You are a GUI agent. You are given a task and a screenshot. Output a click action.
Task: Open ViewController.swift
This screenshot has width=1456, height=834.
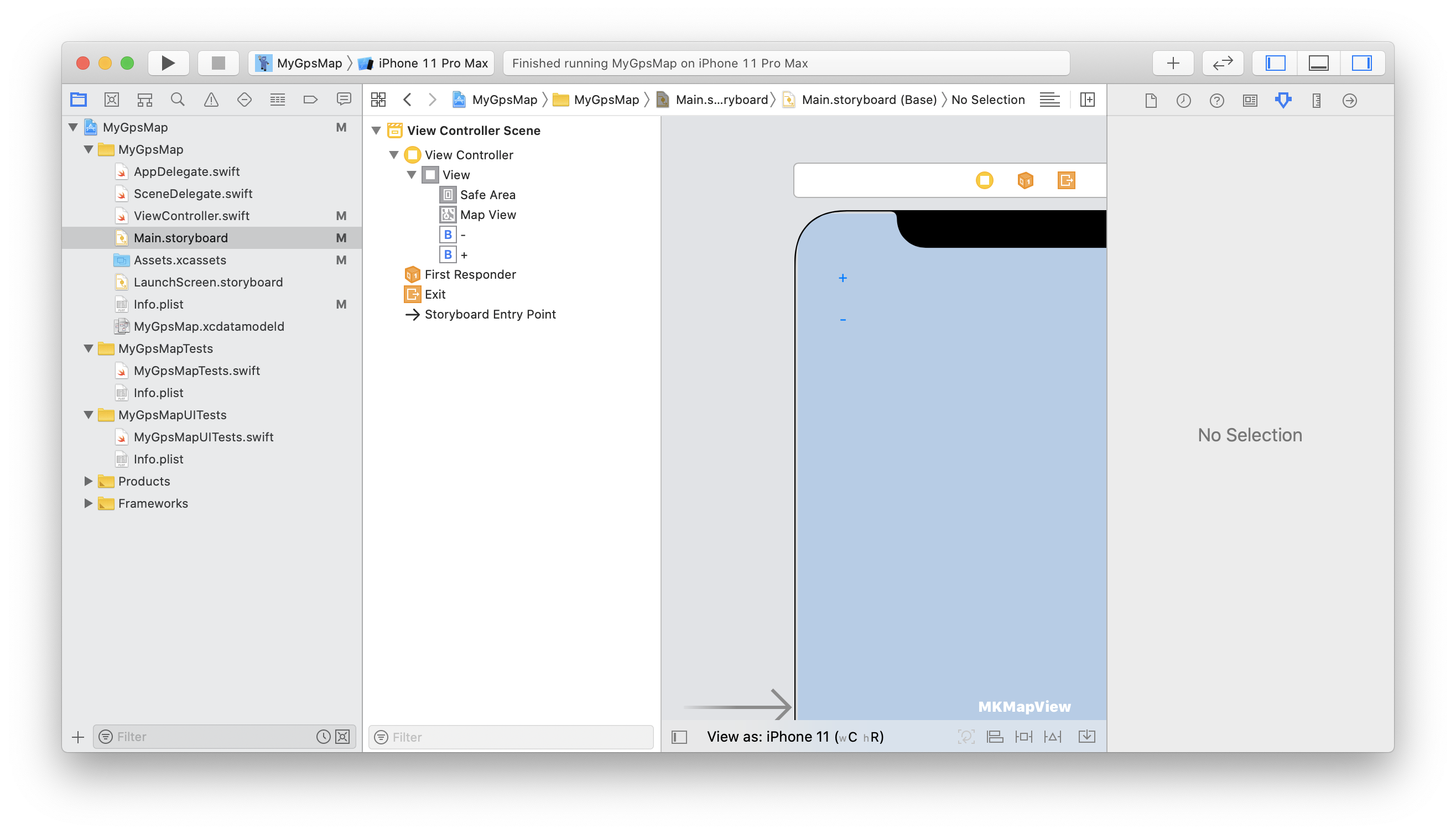click(x=191, y=216)
